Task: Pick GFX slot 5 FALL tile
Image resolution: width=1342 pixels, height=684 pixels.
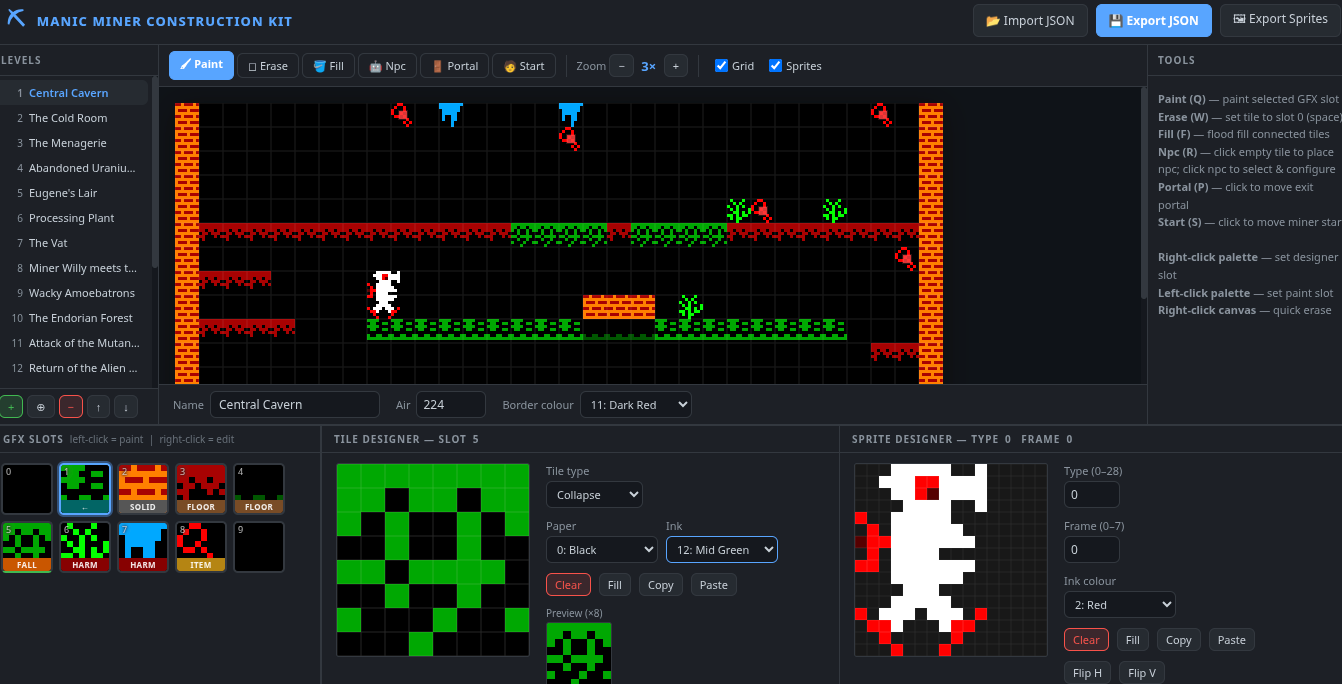Action: [26, 547]
